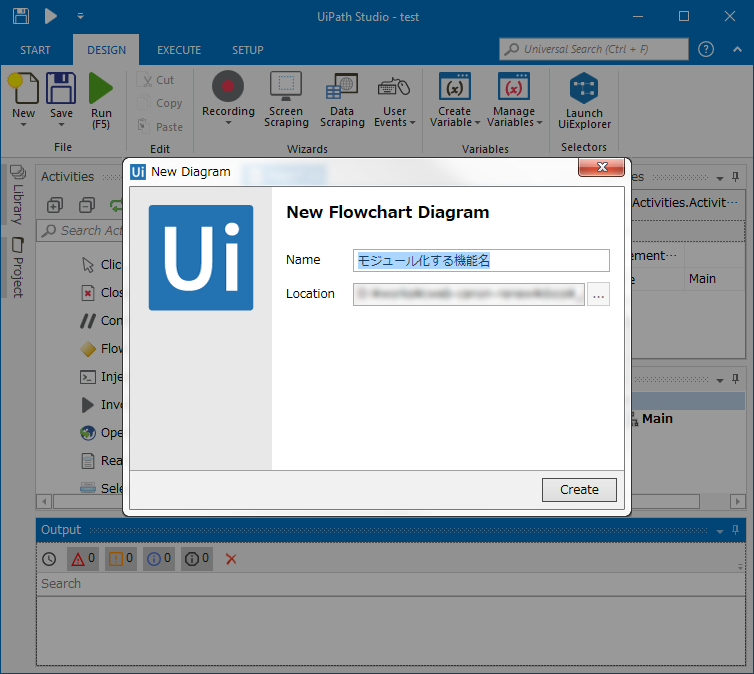Click the Collapse All icon in Activities panel
The width and height of the screenshot is (754, 674).
[x=87, y=205]
